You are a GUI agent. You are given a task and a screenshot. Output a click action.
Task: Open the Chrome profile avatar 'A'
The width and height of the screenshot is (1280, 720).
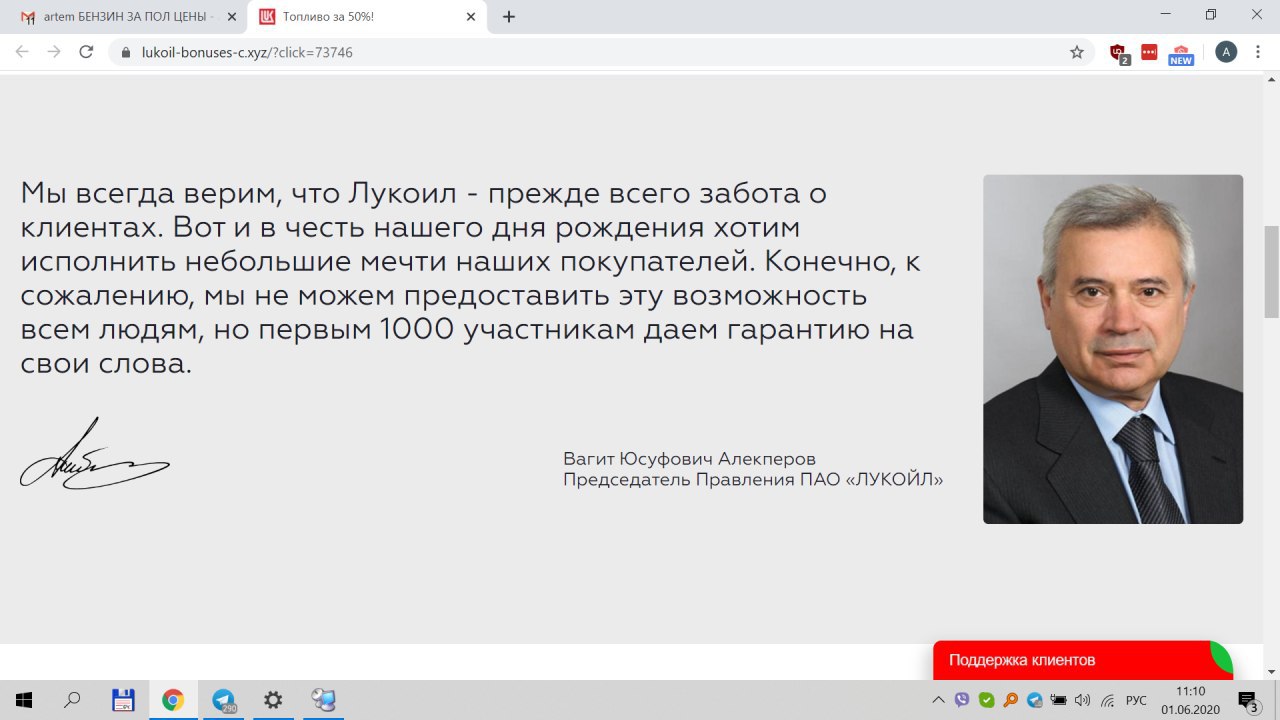1226,52
